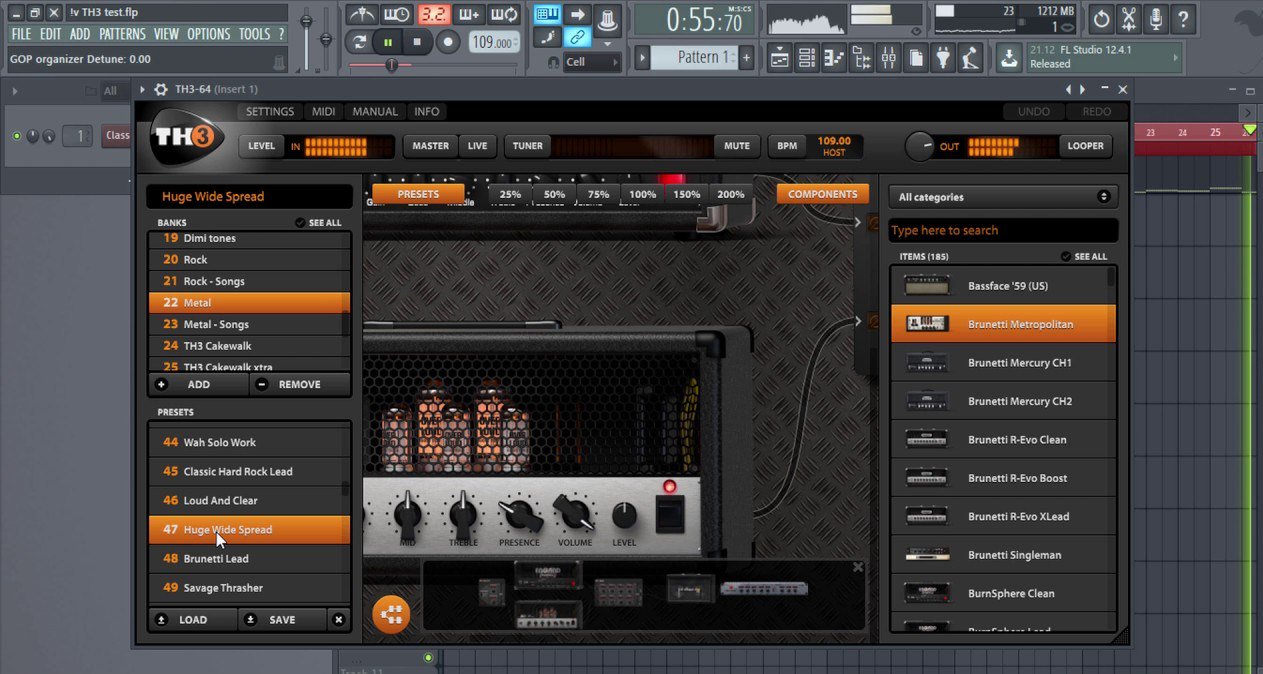Enable the TH3 LOOPER
The height and width of the screenshot is (674, 1263).
coord(1085,146)
